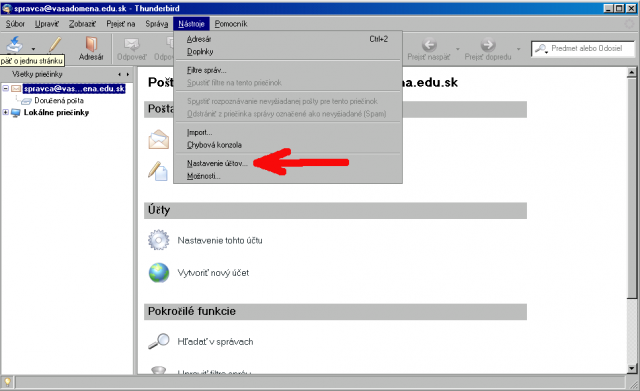Click the Lokálne priečinky computer icon
This screenshot has width=640, height=391.
click(x=16, y=113)
